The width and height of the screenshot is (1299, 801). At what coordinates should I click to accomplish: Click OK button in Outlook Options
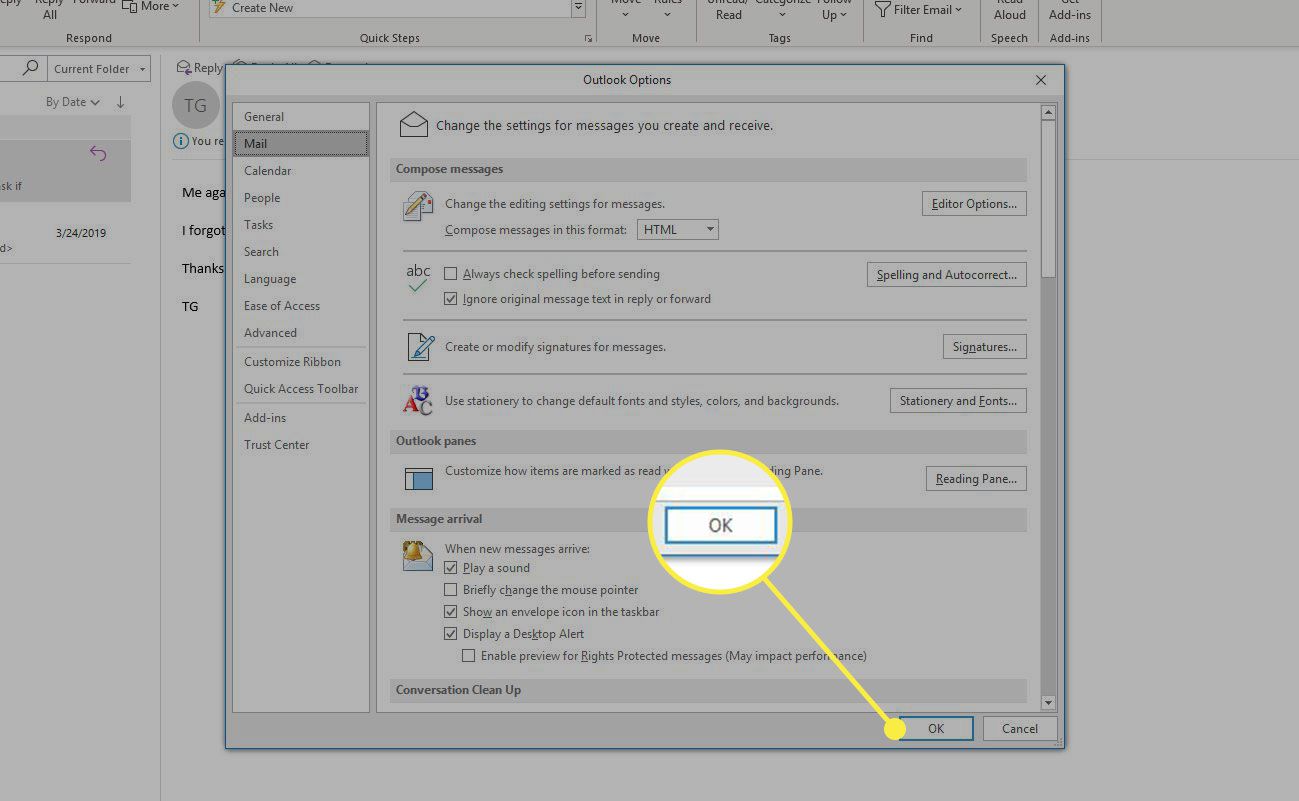935,729
